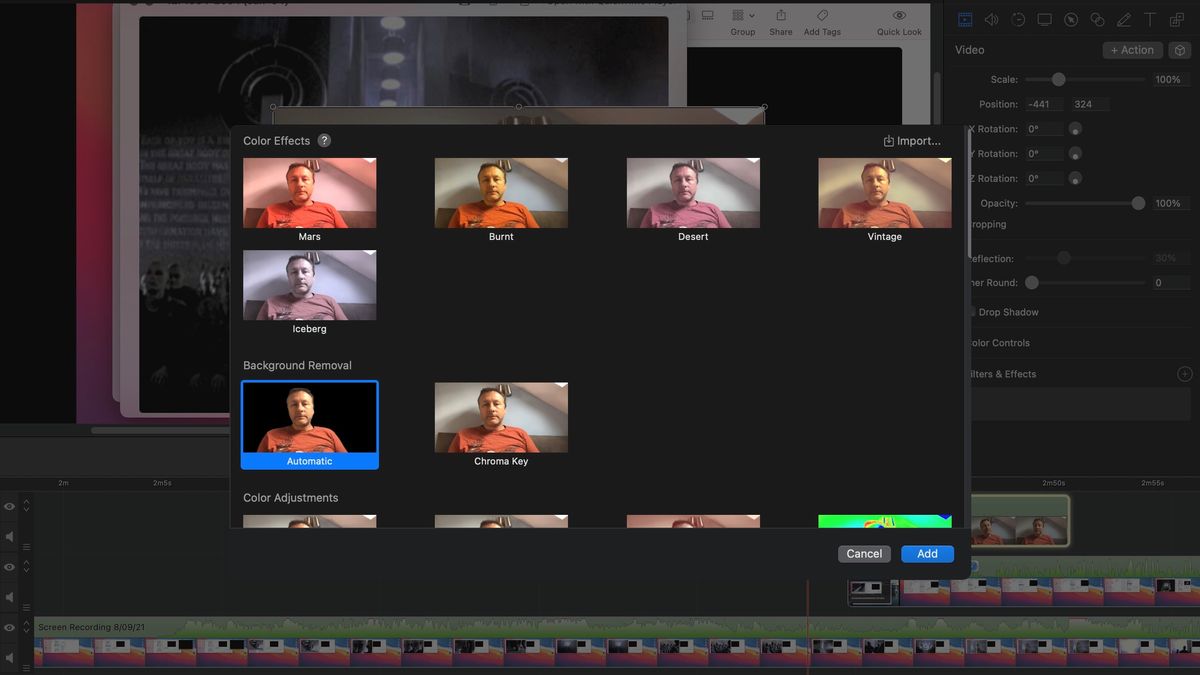Toggle visibility of the Screen Recording track
The width and height of the screenshot is (1200, 675).
(x=9, y=626)
